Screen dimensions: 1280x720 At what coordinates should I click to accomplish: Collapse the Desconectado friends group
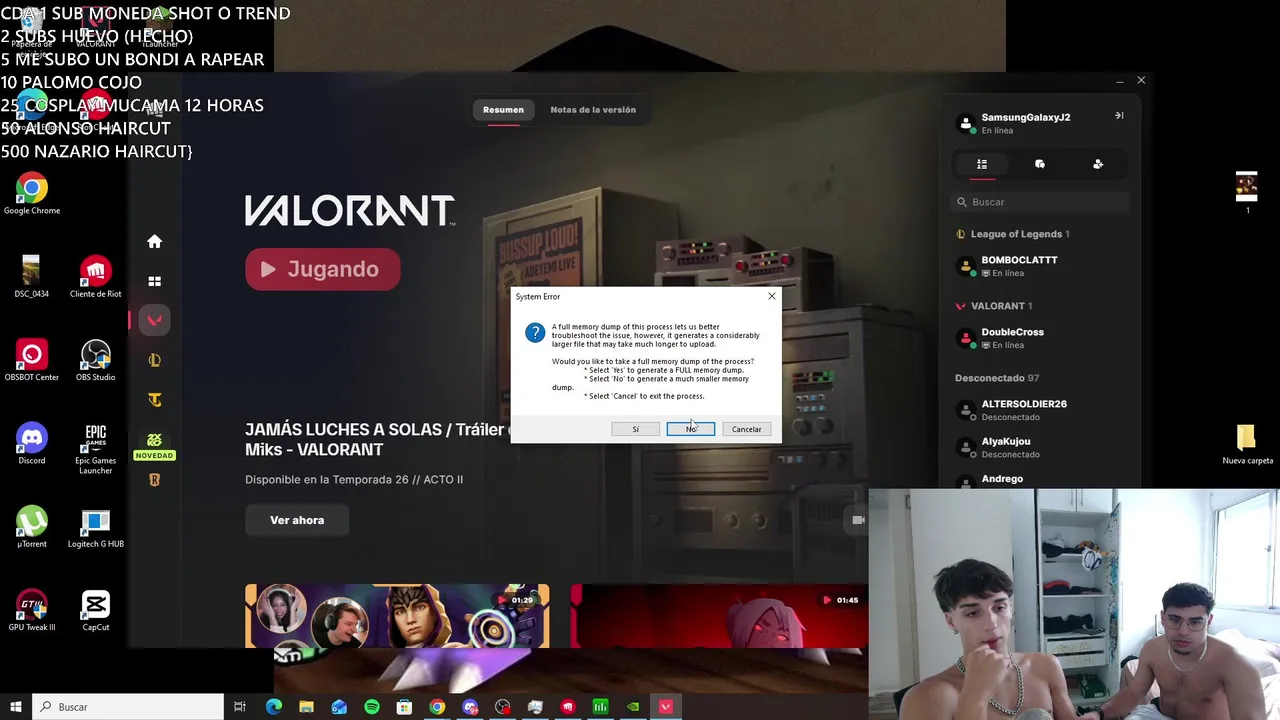997,378
